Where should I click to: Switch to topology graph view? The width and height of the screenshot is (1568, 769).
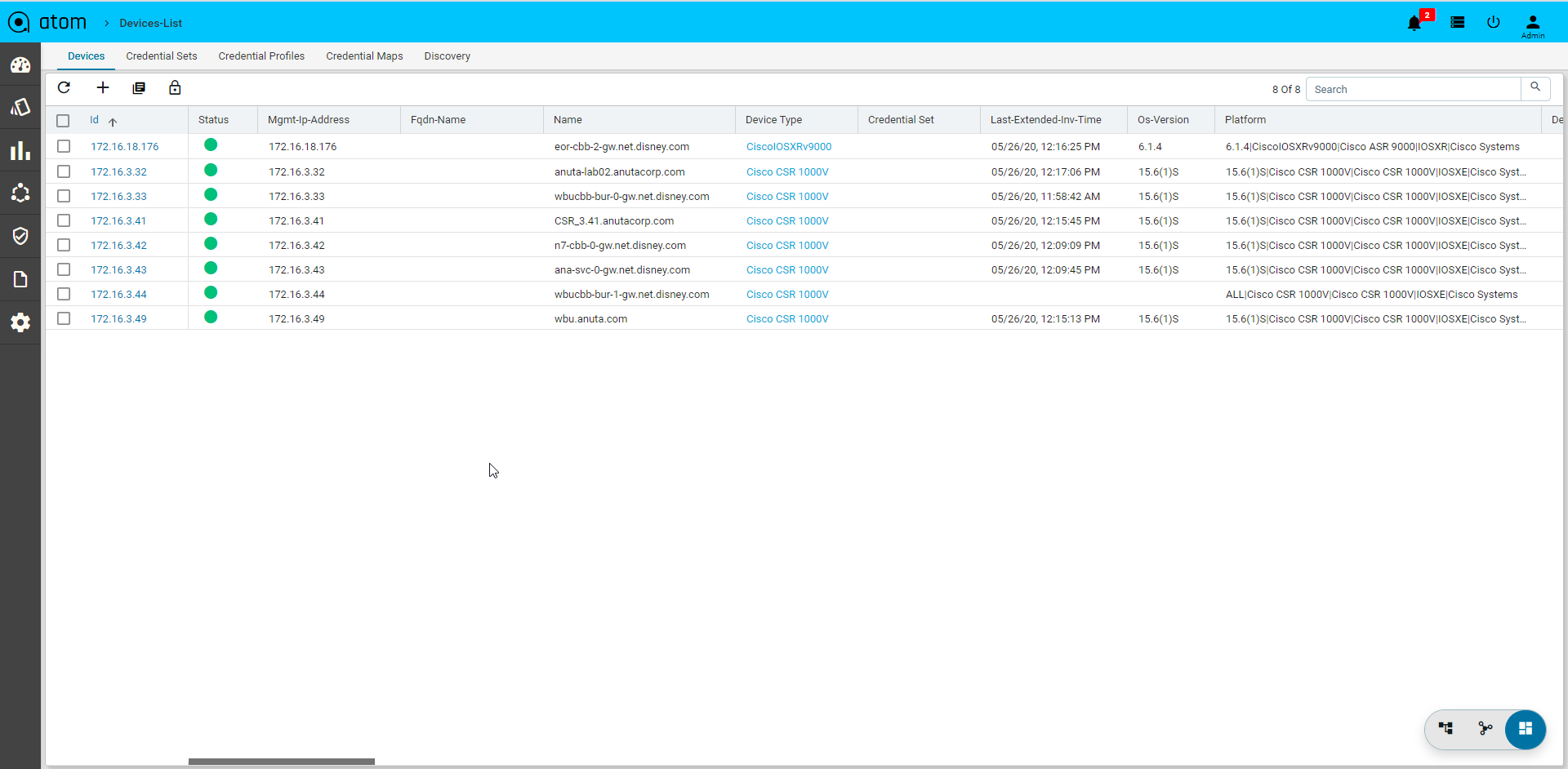point(1486,728)
